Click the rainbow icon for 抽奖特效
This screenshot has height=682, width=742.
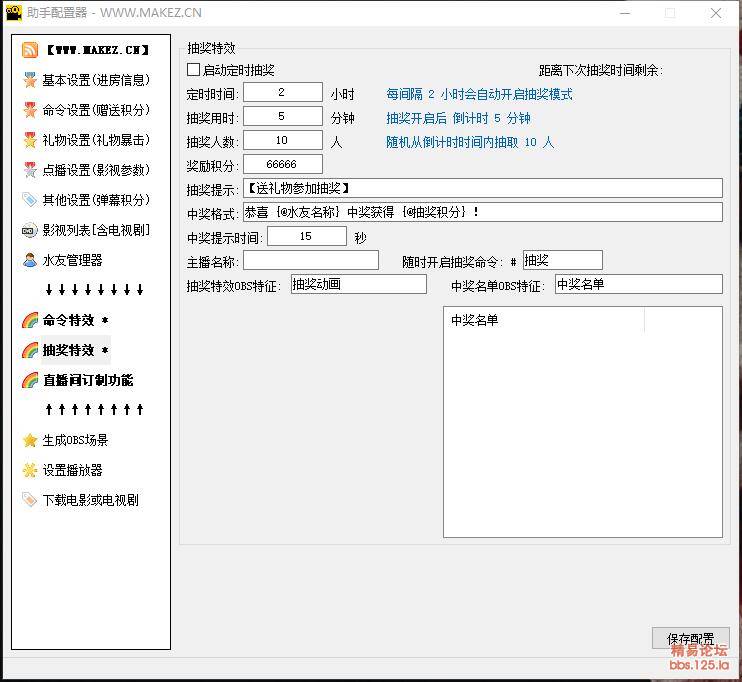[x=30, y=350]
